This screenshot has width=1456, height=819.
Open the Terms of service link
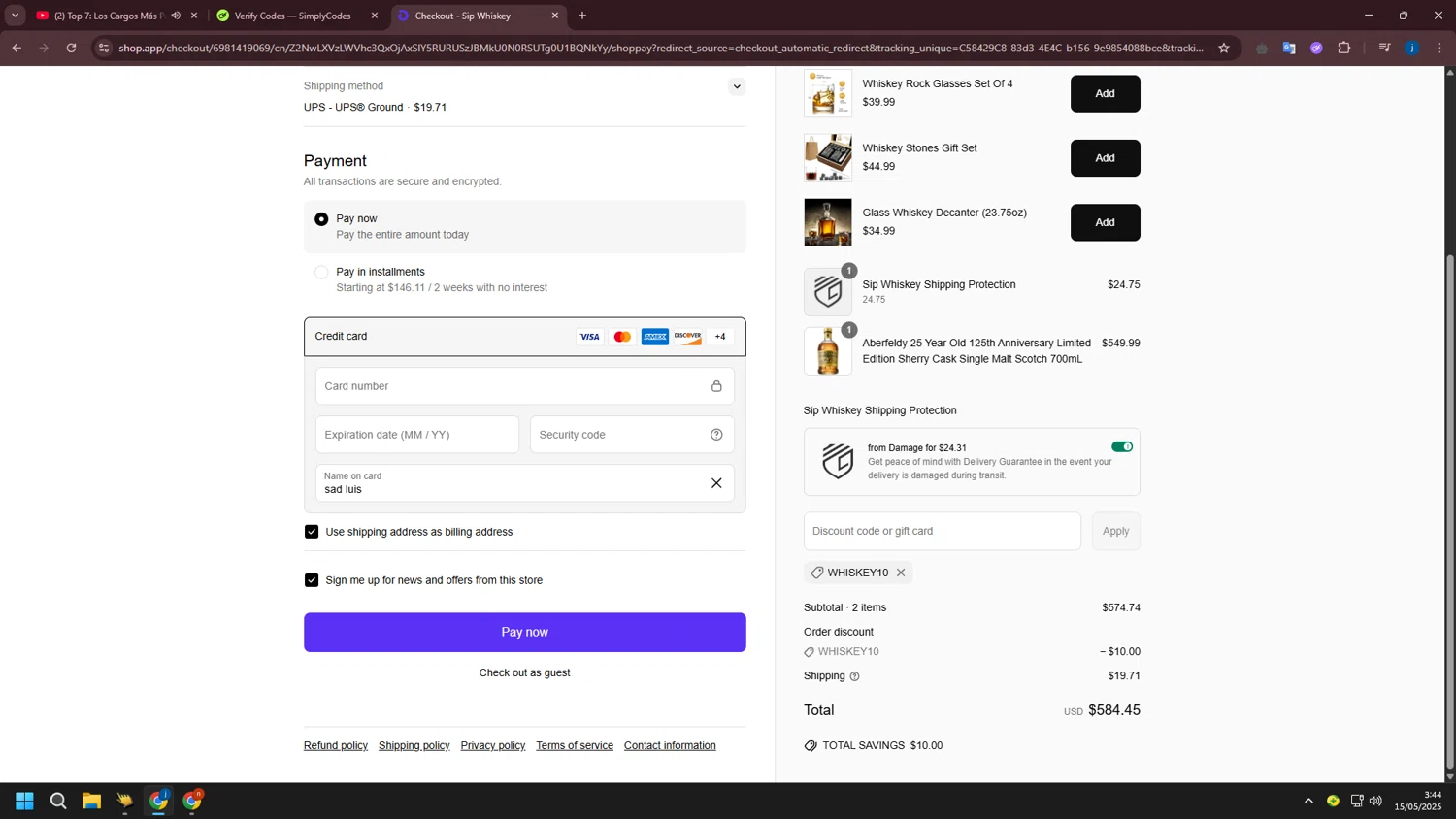[x=575, y=745]
